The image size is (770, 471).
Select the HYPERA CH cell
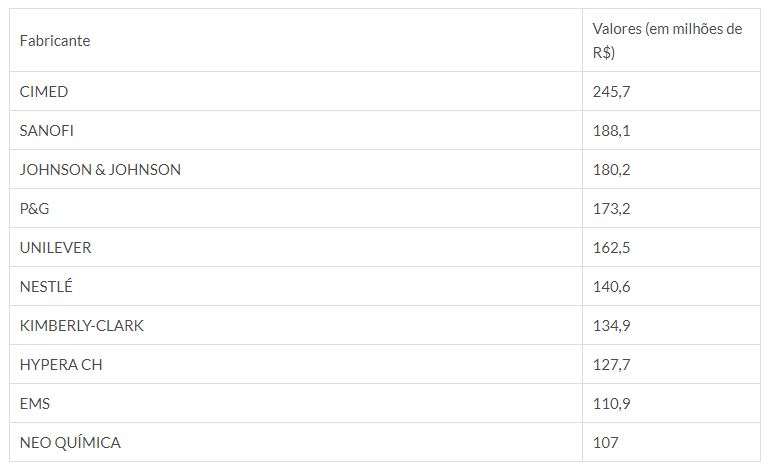[61, 365]
